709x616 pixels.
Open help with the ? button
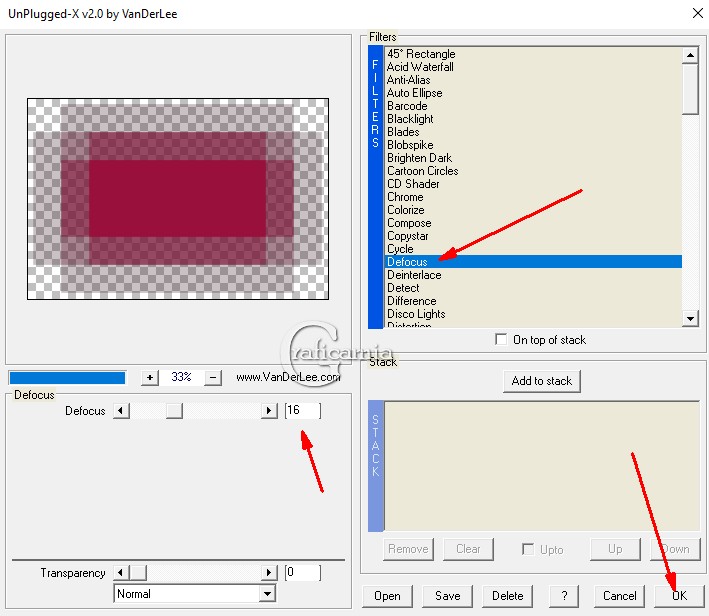(x=564, y=596)
